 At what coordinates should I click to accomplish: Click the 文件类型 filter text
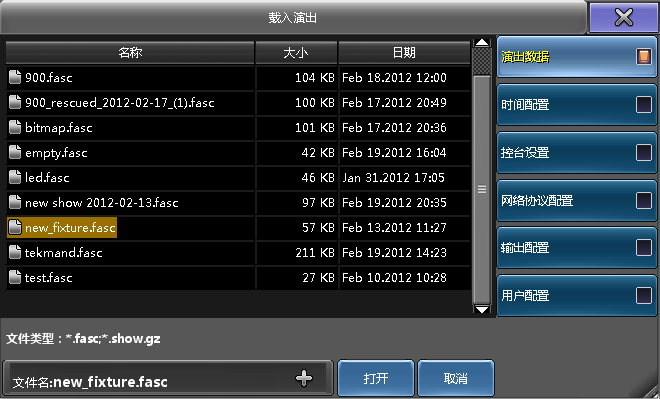83,338
